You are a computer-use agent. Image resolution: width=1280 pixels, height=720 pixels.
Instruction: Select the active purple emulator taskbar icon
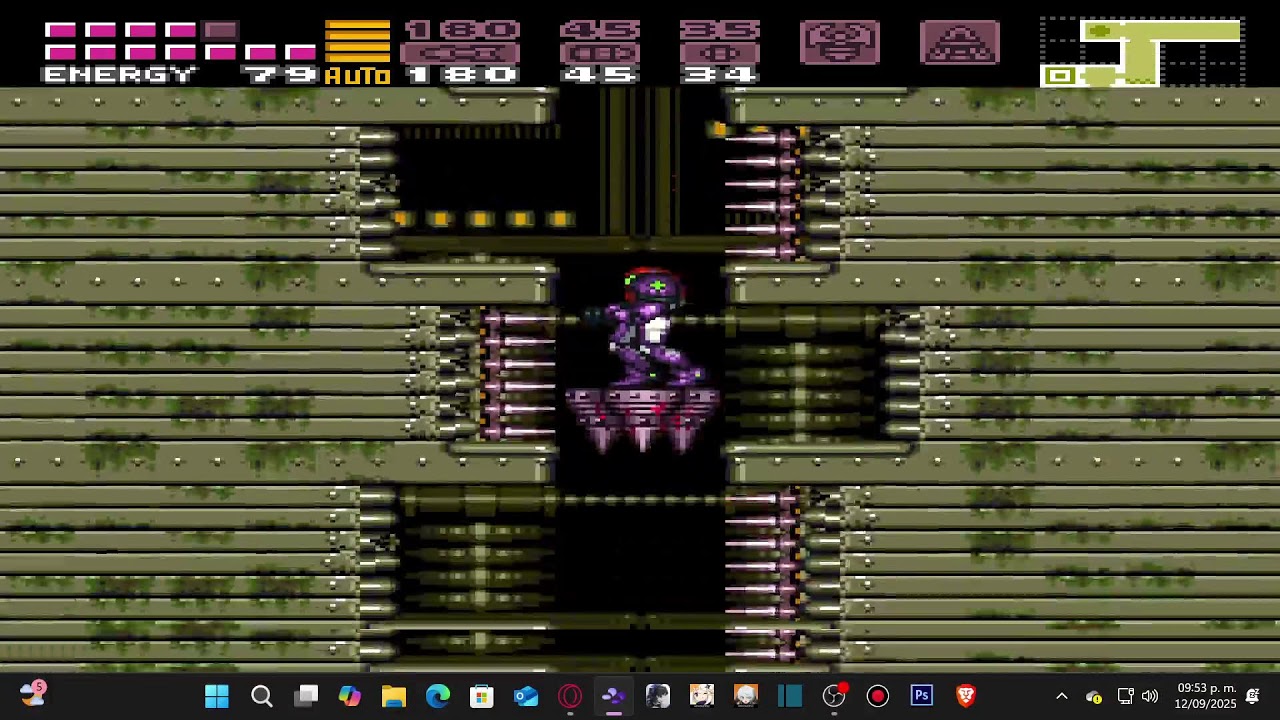coord(614,696)
